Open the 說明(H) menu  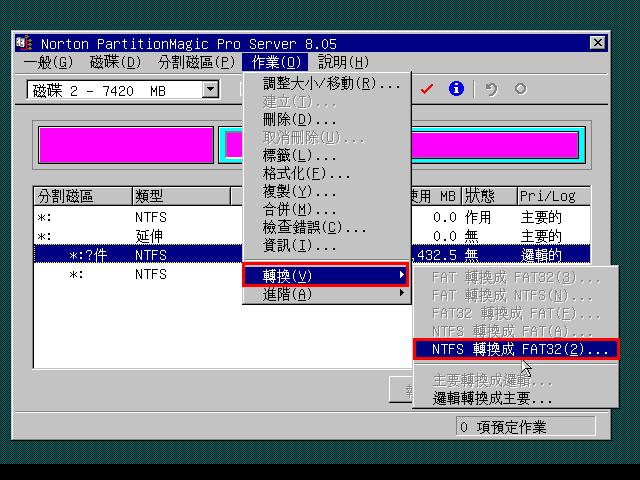[x=343, y=62]
